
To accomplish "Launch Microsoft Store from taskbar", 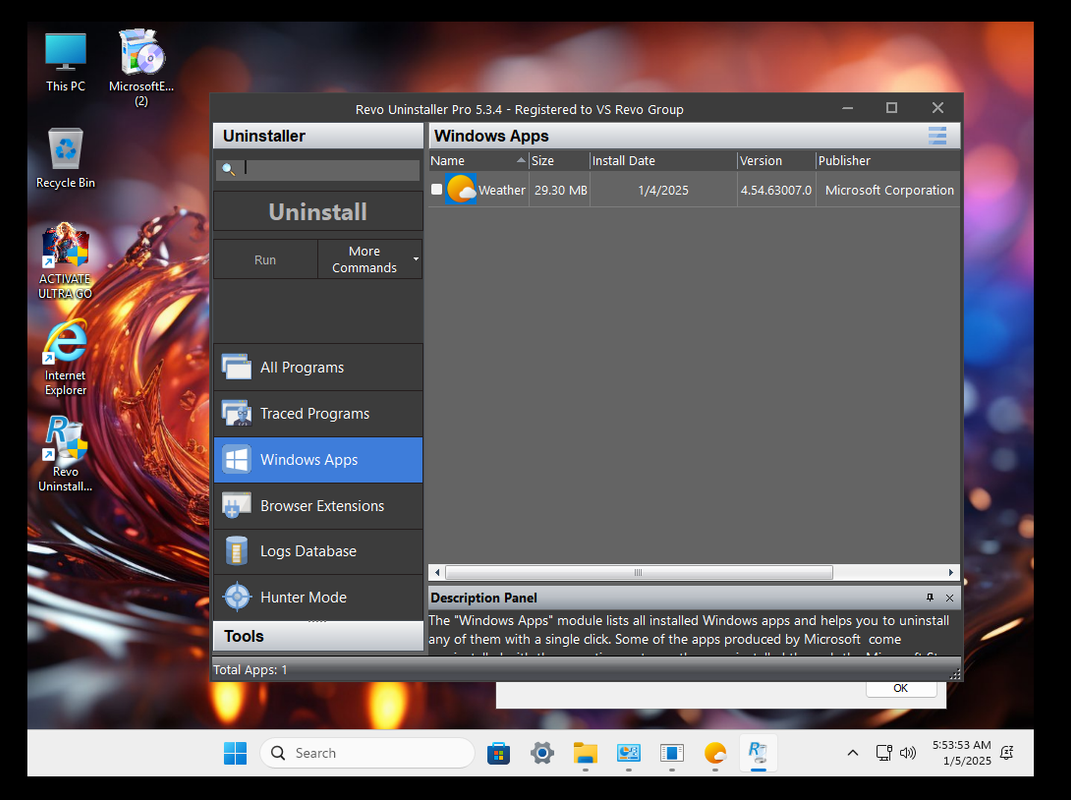I will tap(499, 753).
